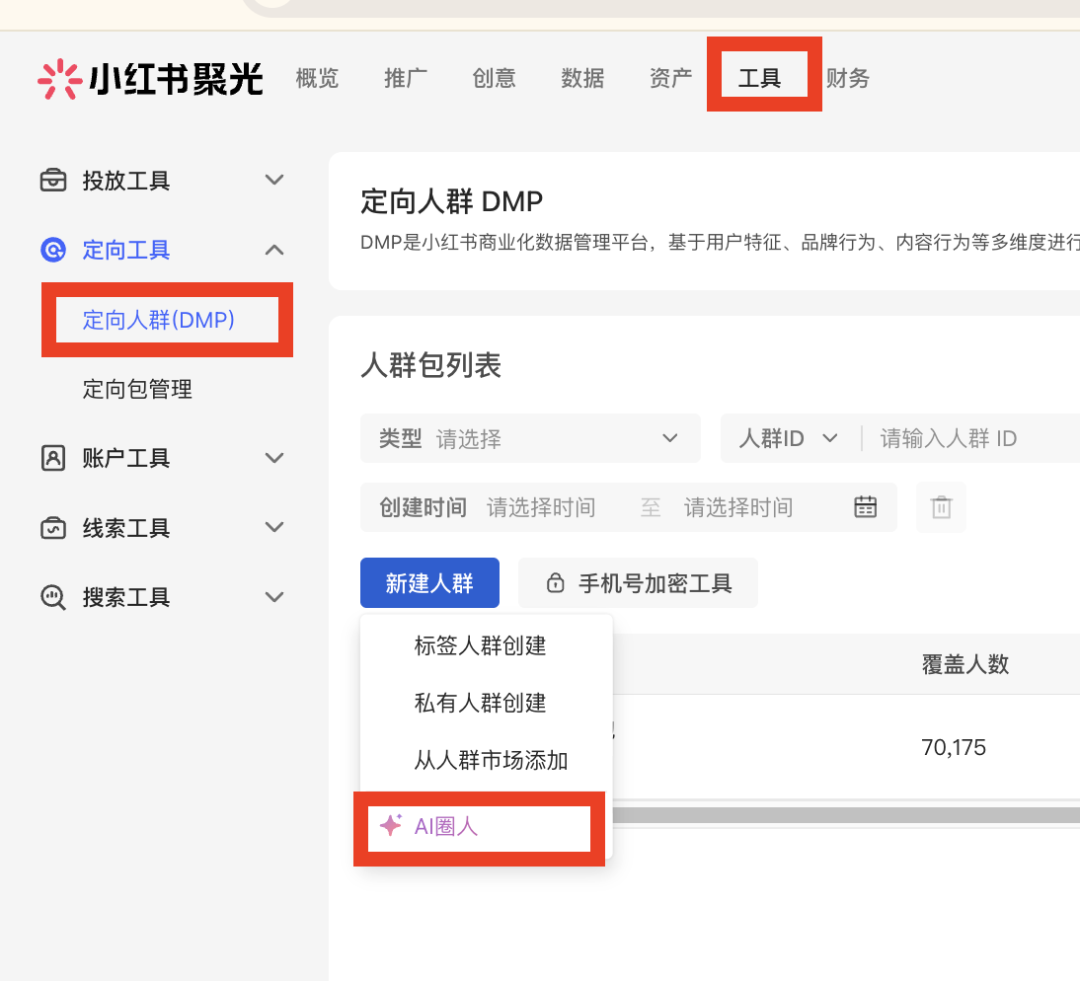This screenshot has height=981, width=1080.
Task: Click the 线索工具 sidebar icon
Action: pyautogui.click(x=53, y=528)
